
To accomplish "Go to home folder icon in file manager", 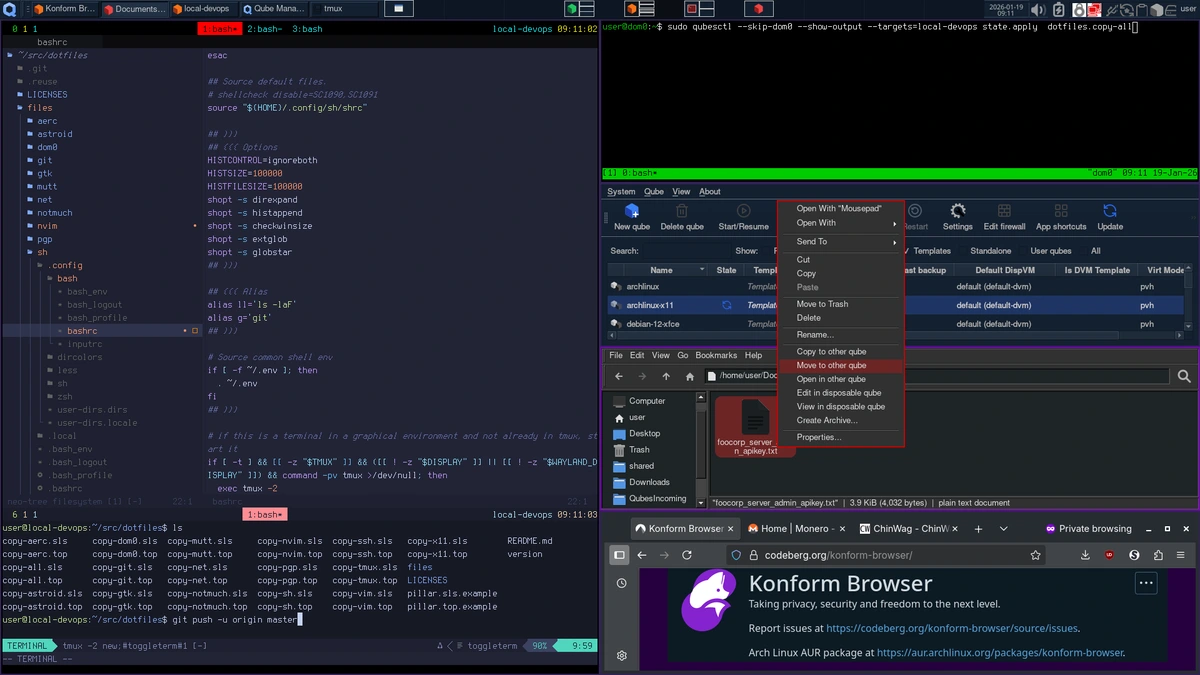I will click(x=690, y=377).
